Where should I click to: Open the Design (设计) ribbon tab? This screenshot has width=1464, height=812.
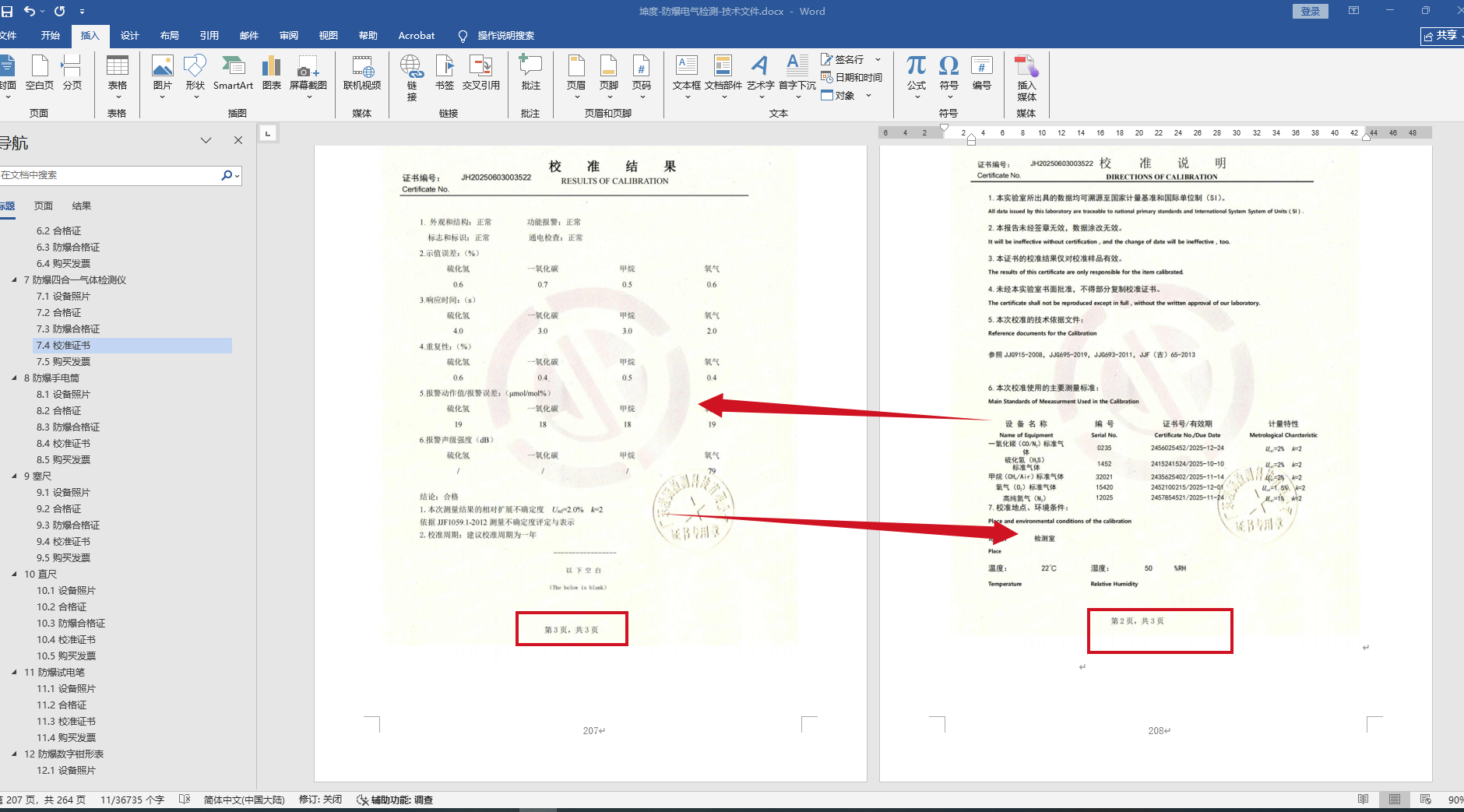pos(130,36)
